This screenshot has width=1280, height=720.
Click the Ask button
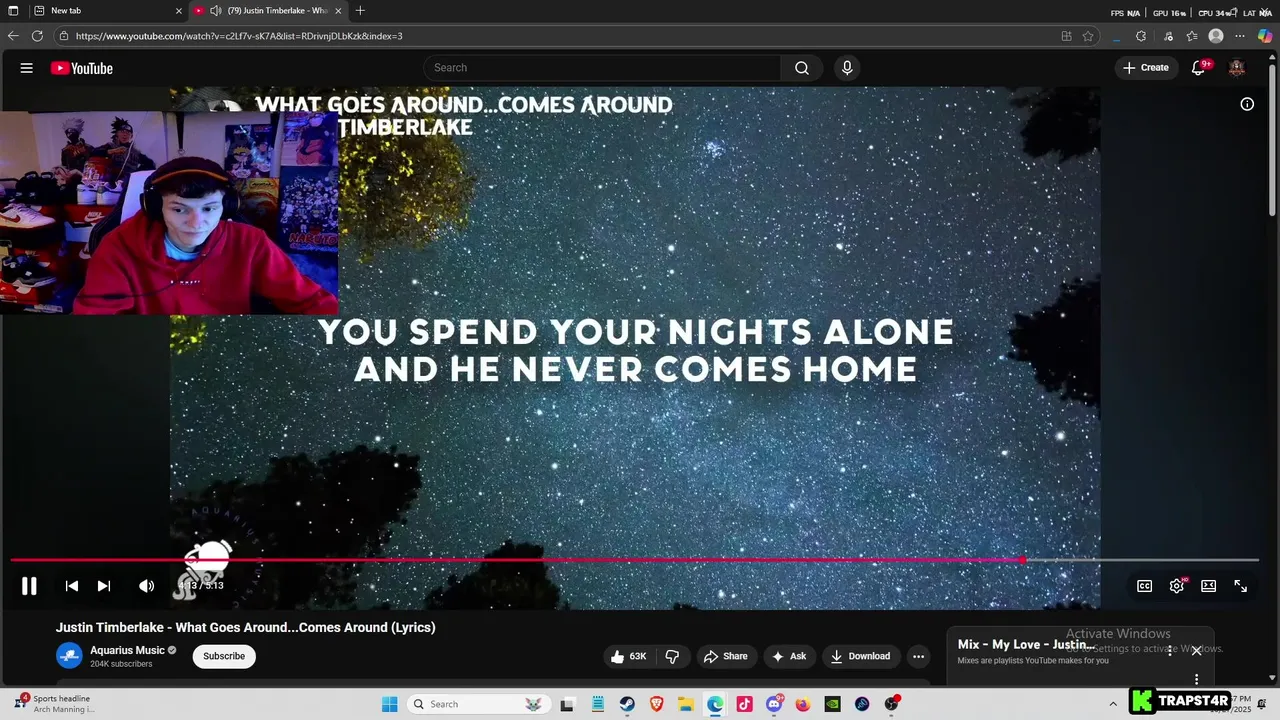789,656
